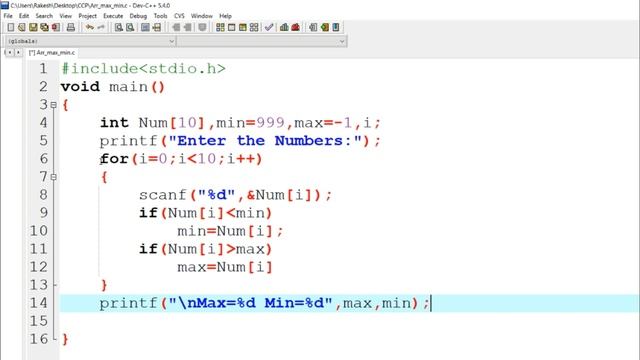The image size is (640, 360).
Task: Click the green arrow orange toolbar icon
Action: pos(324,27)
